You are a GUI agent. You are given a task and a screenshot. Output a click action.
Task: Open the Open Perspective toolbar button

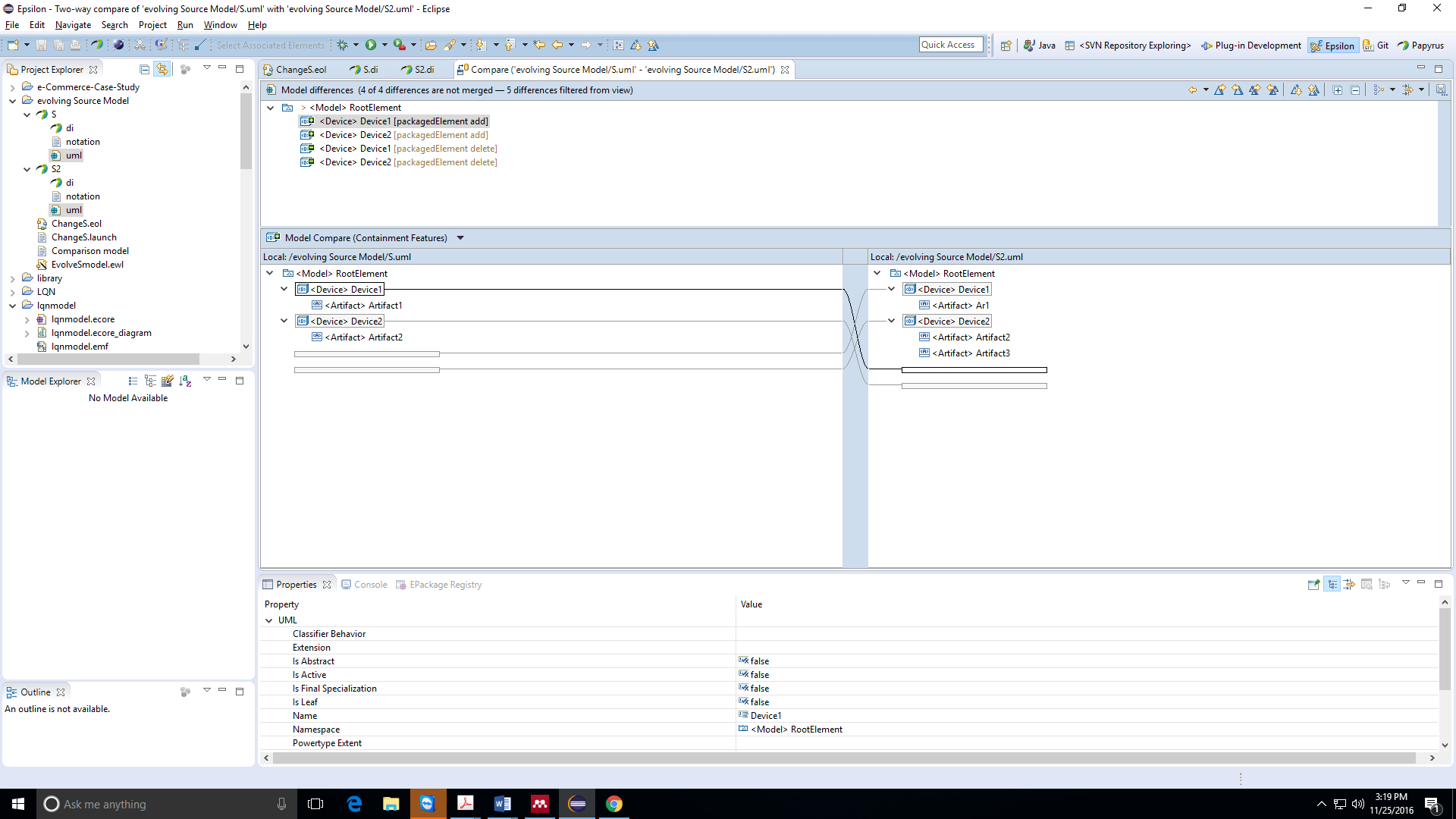click(x=1006, y=45)
